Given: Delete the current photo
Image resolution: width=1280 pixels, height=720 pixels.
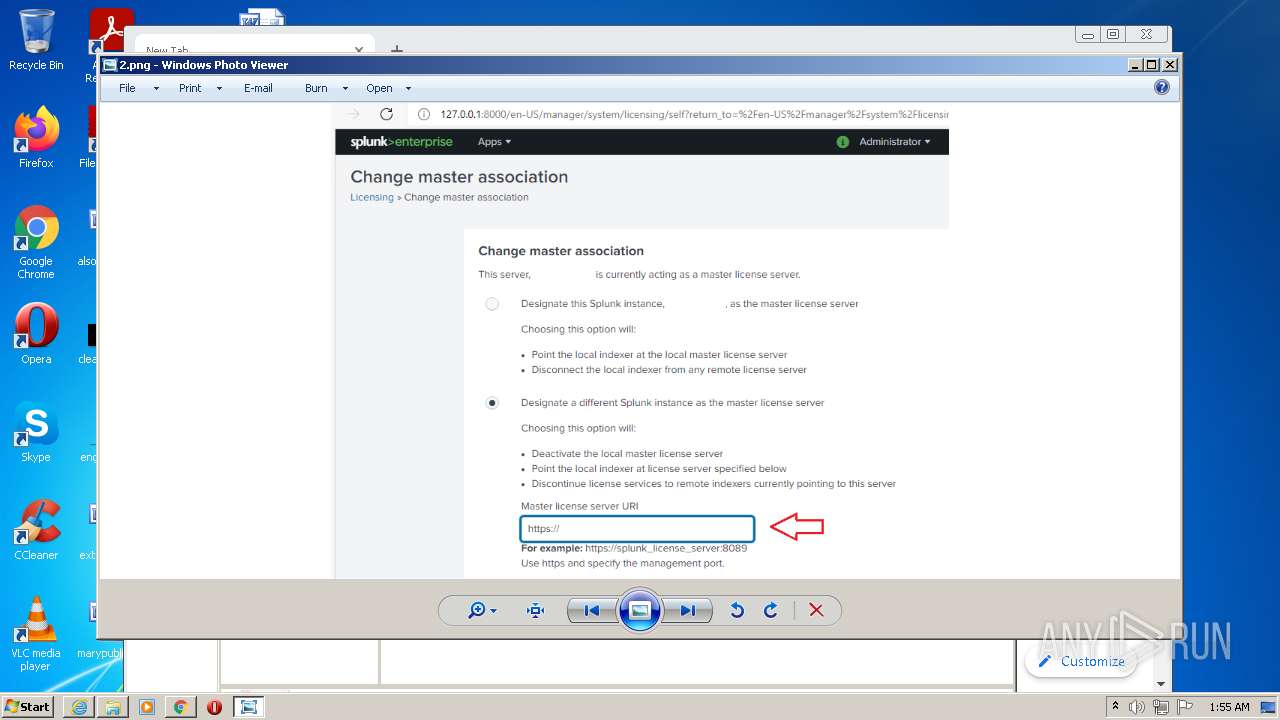Looking at the screenshot, I should pos(816,610).
